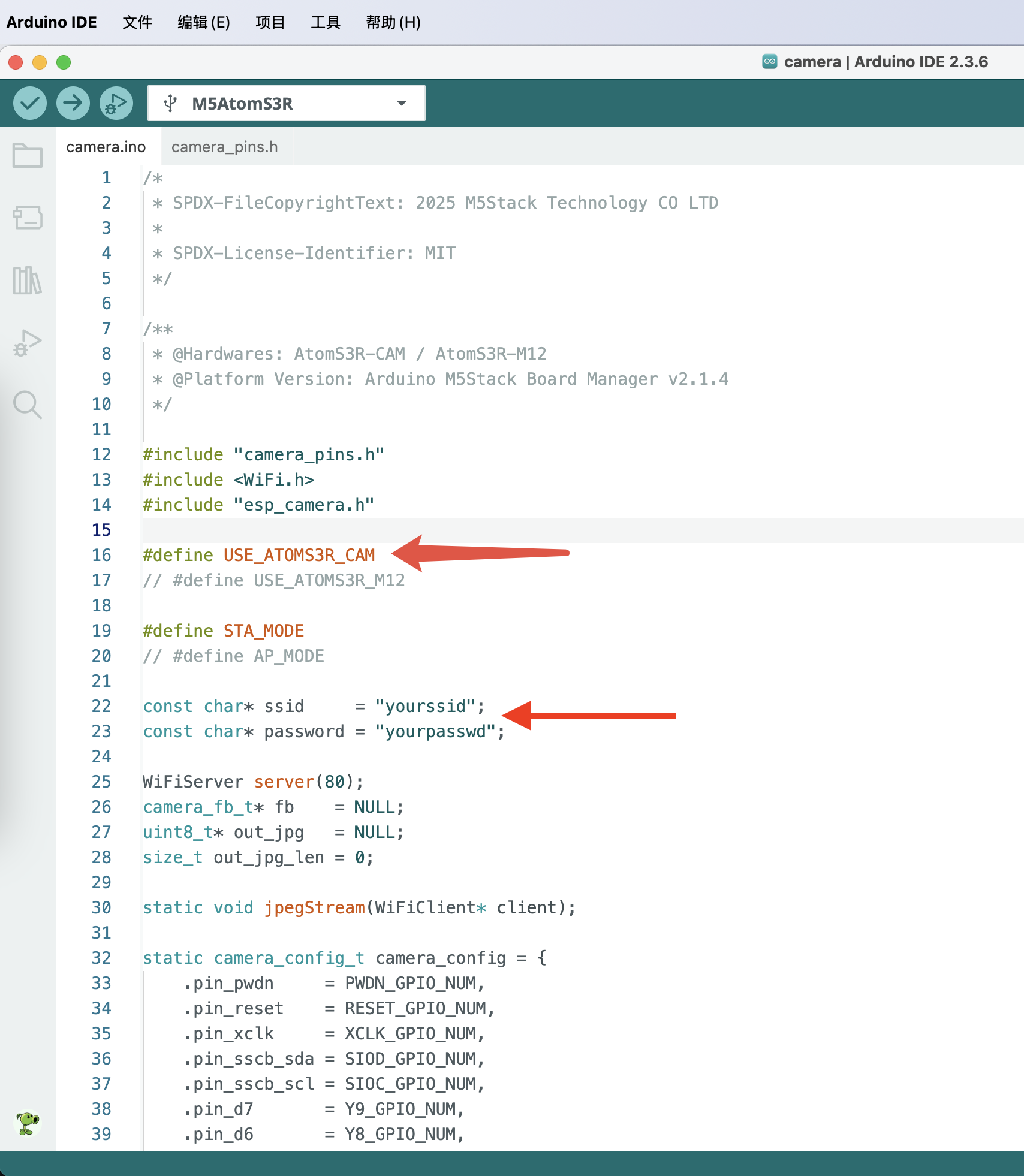Open the 工具 menu
The width and height of the screenshot is (1024, 1176).
[326, 22]
